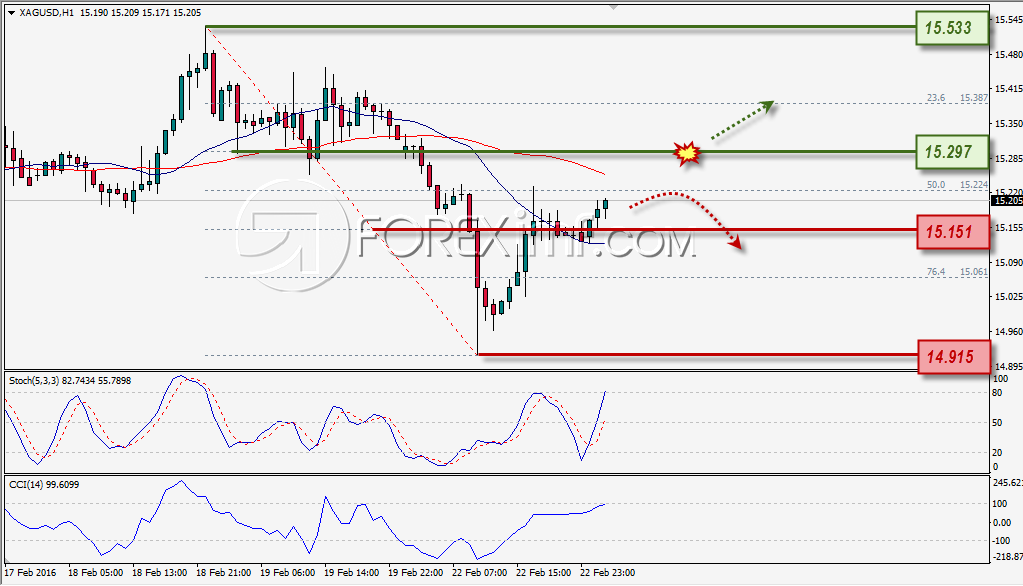Click the 18 Feb 21:00 time label
Screen dimensions: 1023x586
[x=223, y=573]
